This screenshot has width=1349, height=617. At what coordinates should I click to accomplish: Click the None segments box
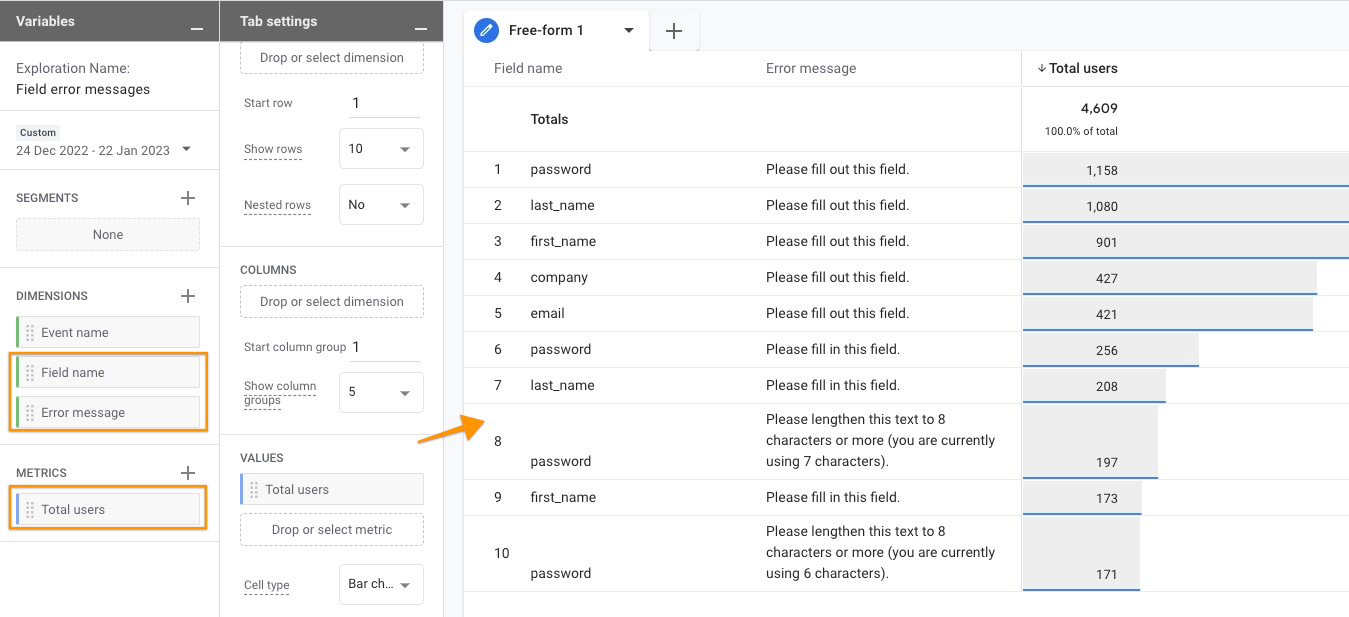pos(107,234)
